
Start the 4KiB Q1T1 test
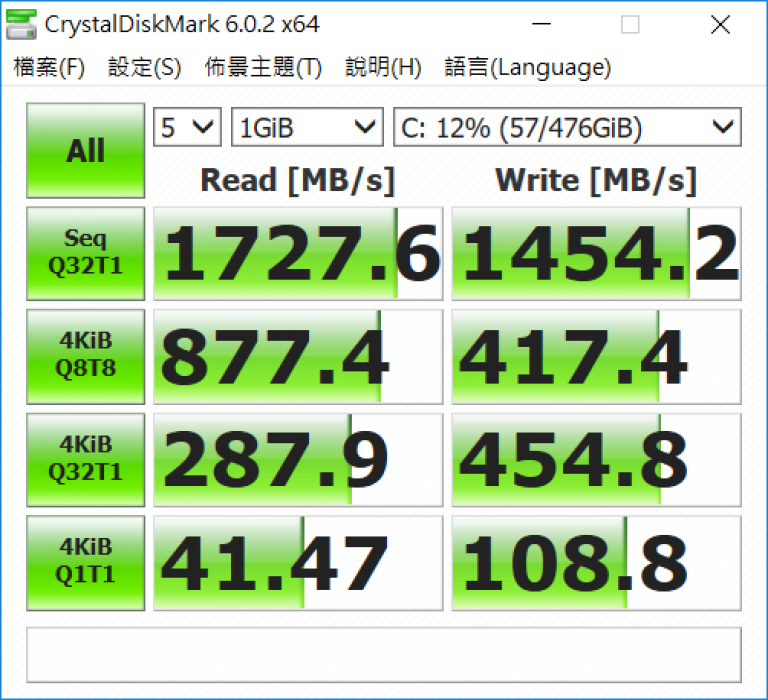(x=86, y=563)
